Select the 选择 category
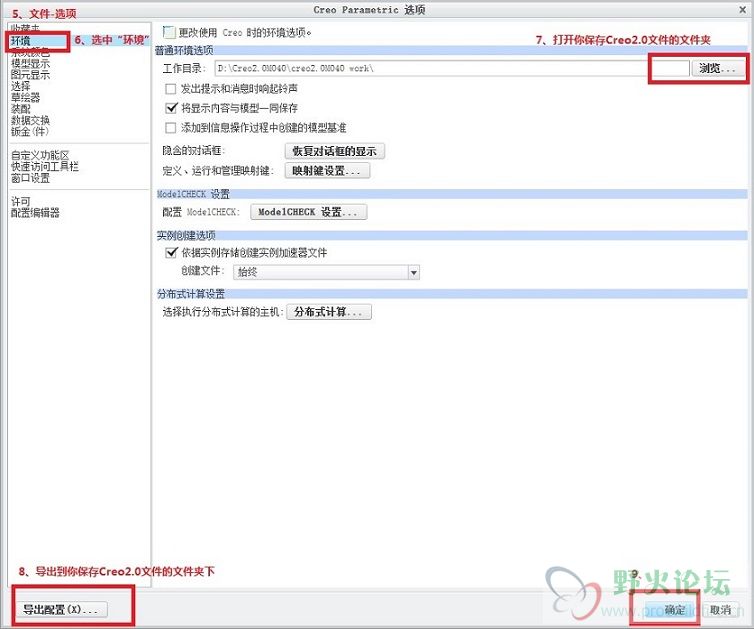This screenshot has width=754, height=629. click(x=21, y=86)
